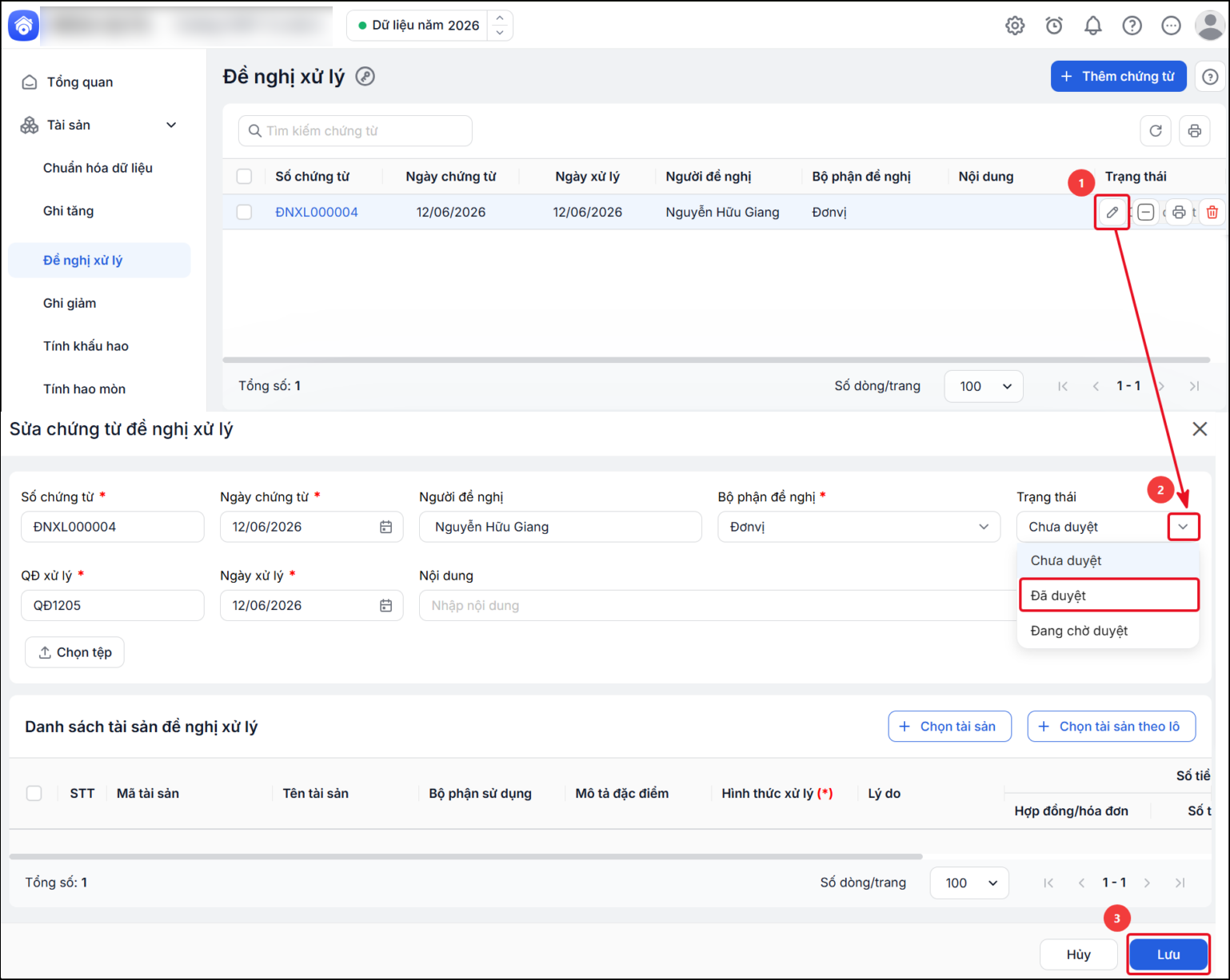Open the alarm clock reminders icon
The width and height of the screenshot is (1230, 980).
pyautogui.click(x=1054, y=26)
